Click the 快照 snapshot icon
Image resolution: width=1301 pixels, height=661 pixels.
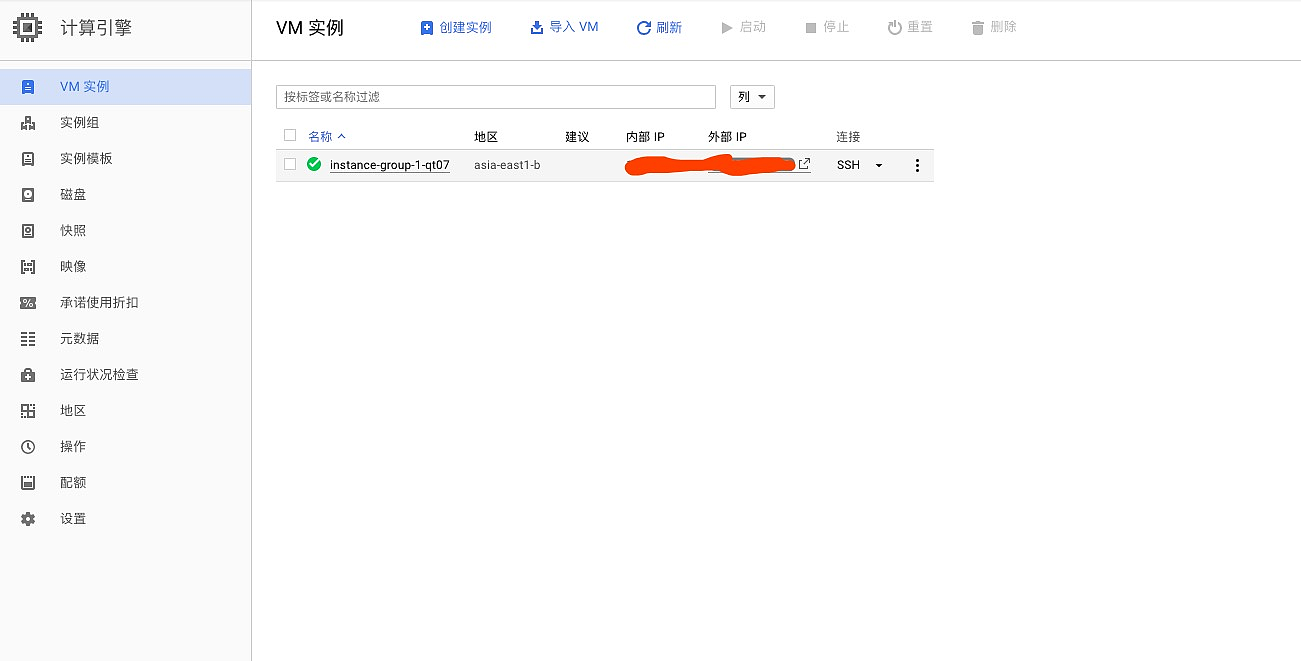[x=28, y=231]
